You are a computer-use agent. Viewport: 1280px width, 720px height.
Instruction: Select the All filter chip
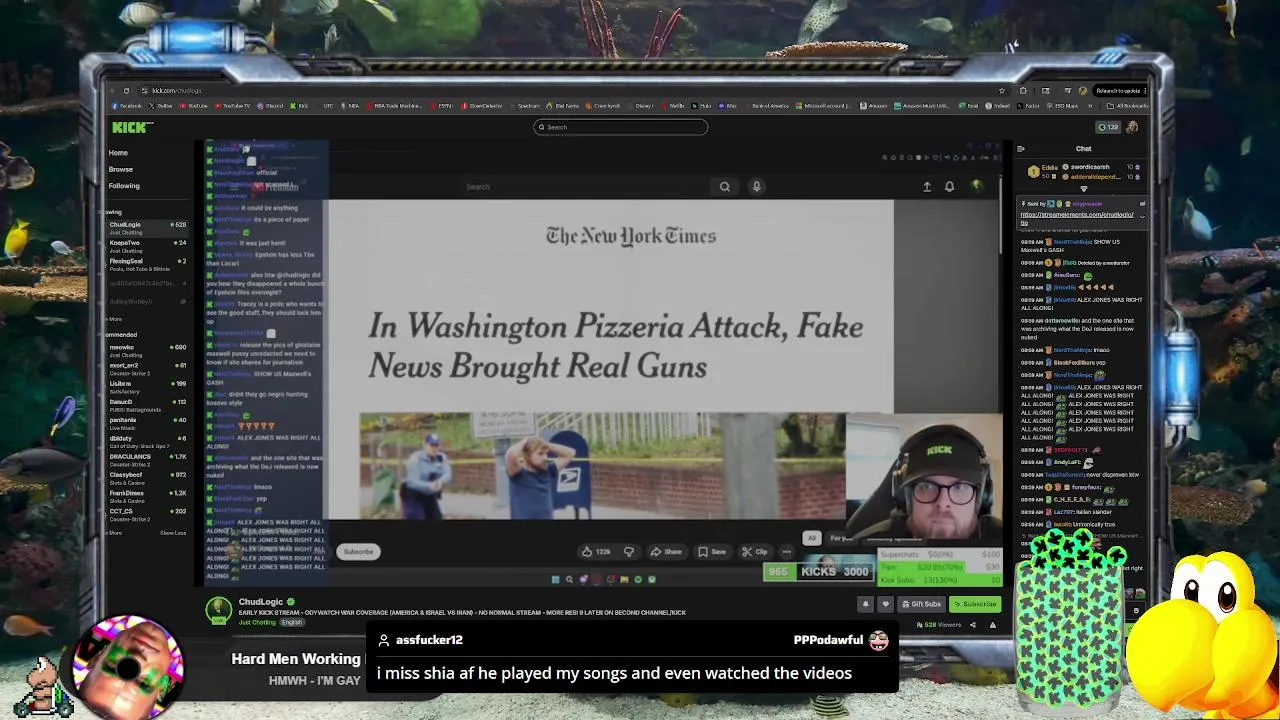[811, 538]
